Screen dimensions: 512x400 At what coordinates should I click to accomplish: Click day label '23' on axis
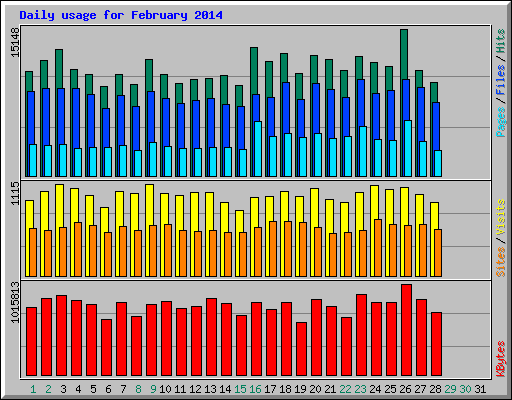coord(360,389)
